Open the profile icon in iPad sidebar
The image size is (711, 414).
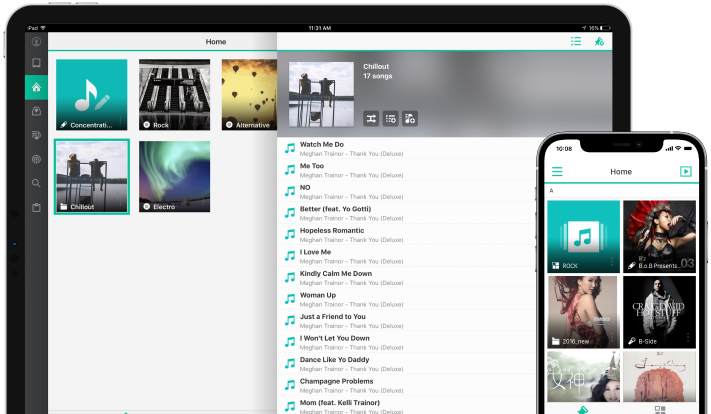pos(36,42)
